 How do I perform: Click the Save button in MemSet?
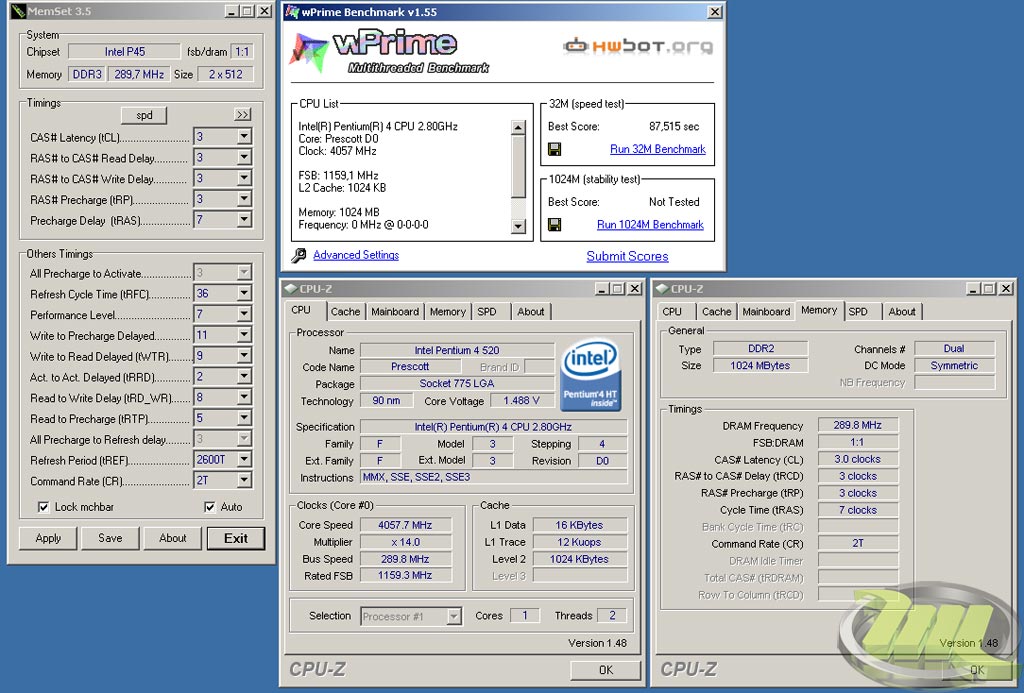click(110, 538)
